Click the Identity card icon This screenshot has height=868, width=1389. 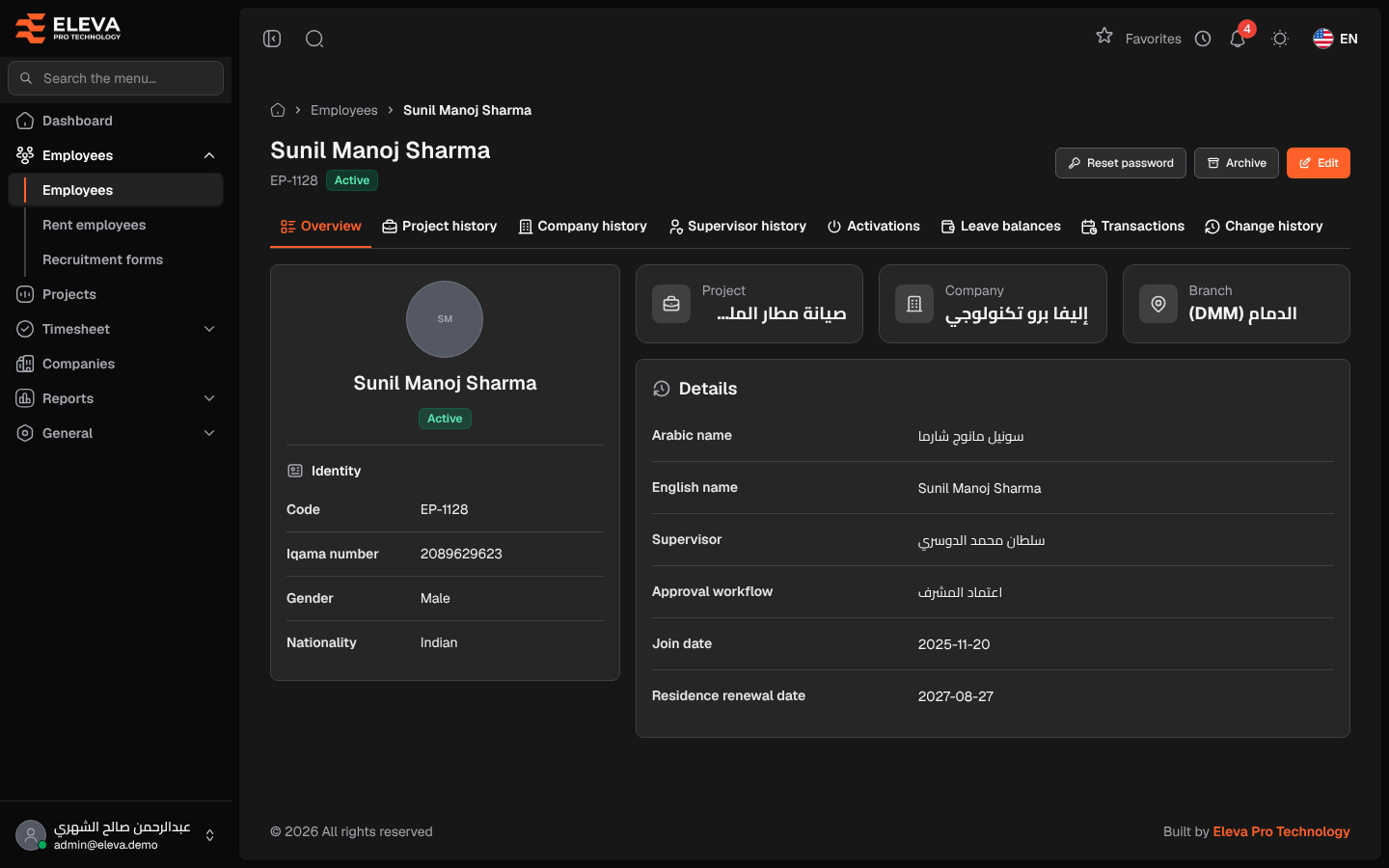pos(295,471)
